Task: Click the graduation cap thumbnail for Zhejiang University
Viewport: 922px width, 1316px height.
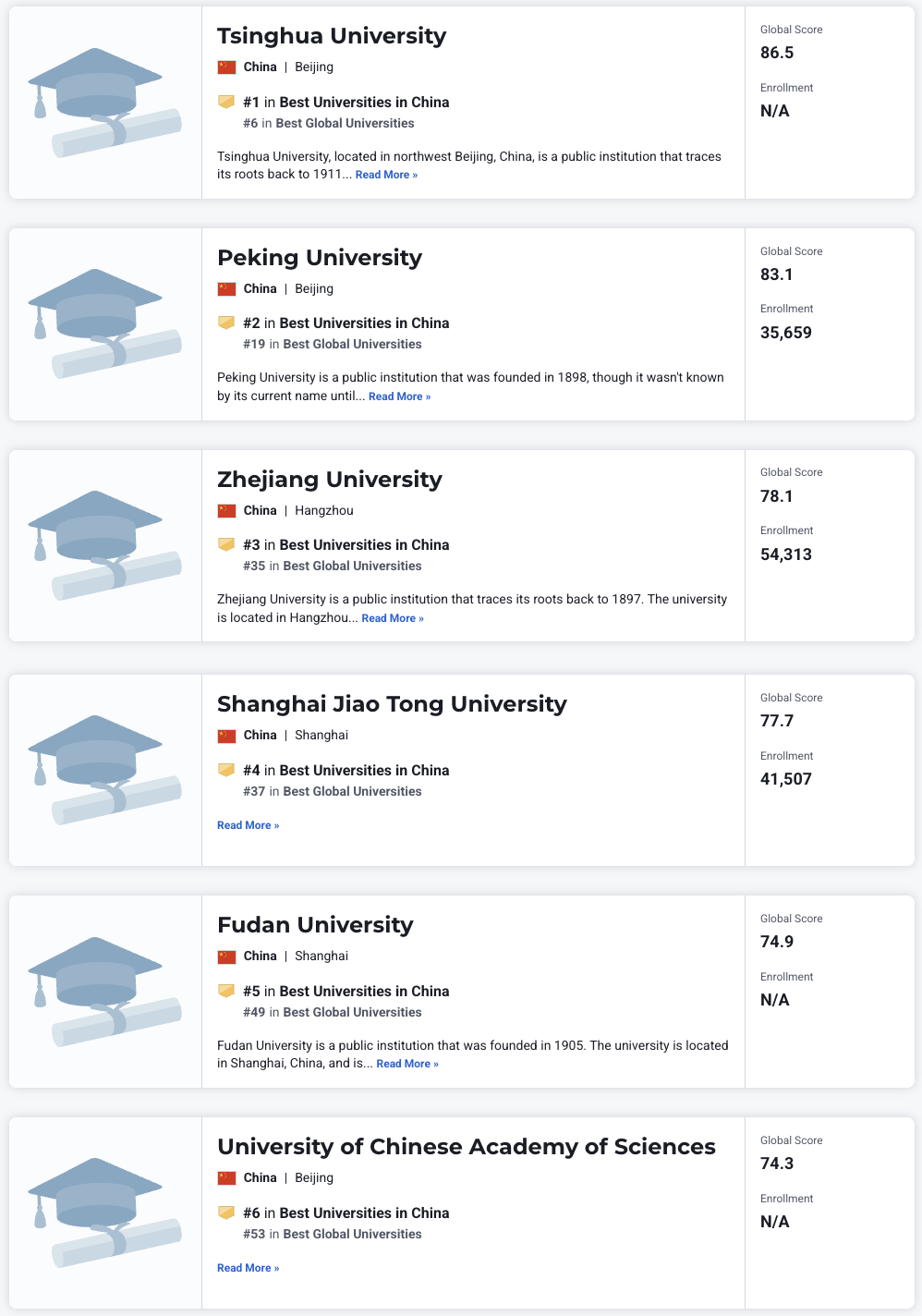Action: click(x=104, y=545)
